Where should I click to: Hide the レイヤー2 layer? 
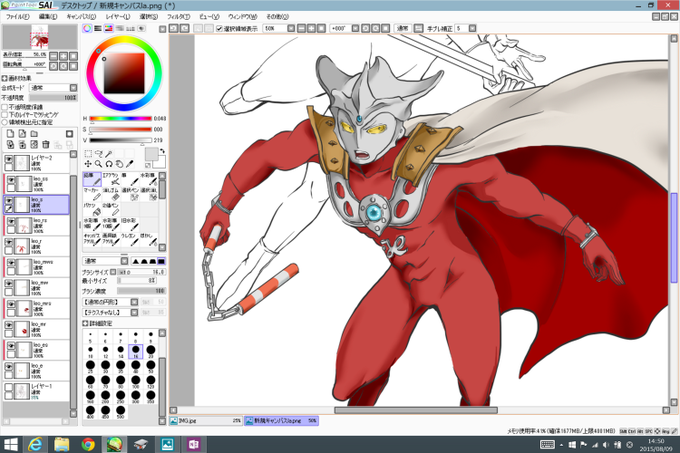[x=9, y=159]
